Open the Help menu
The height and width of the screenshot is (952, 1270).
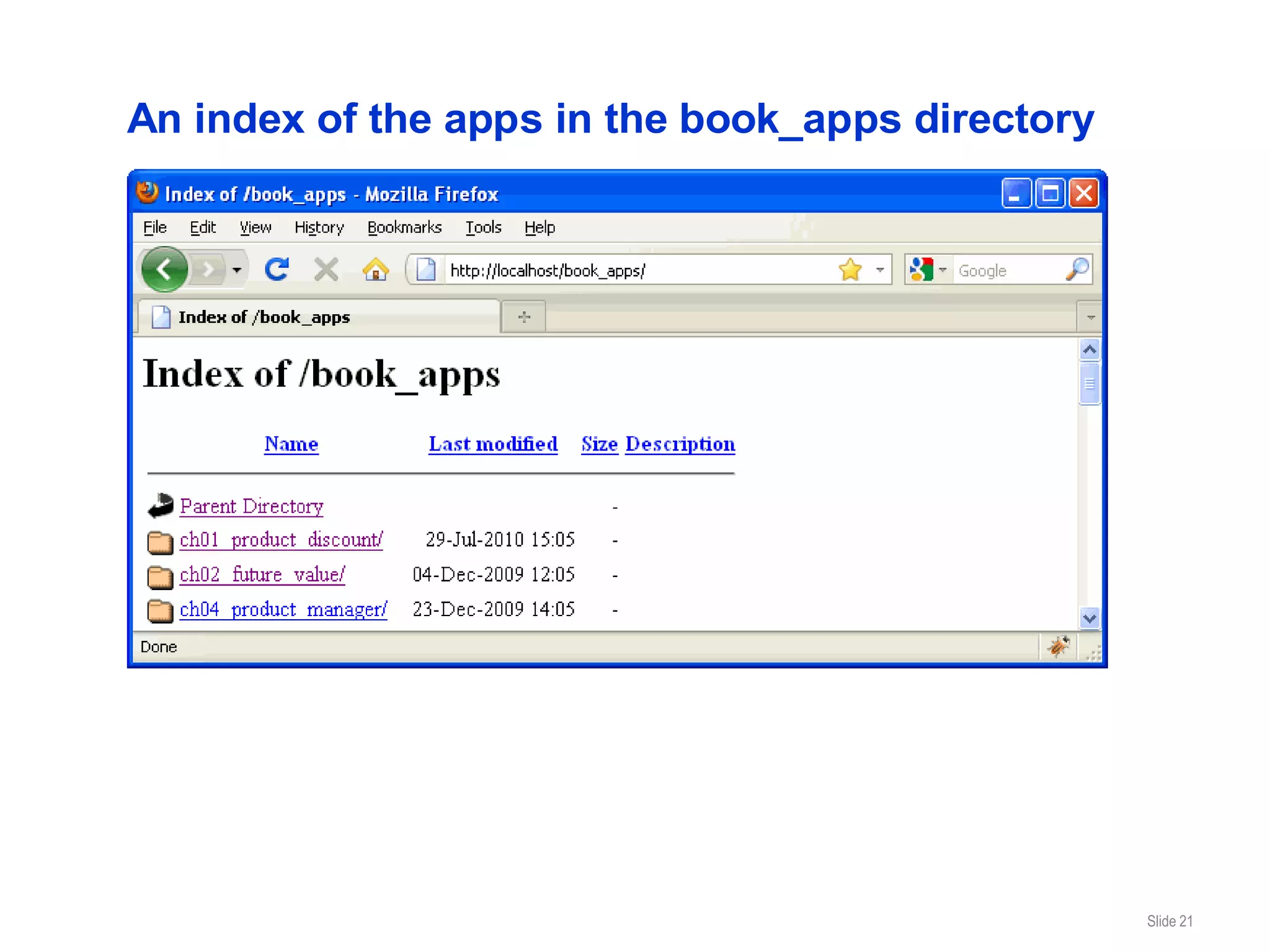pyautogui.click(x=540, y=227)
